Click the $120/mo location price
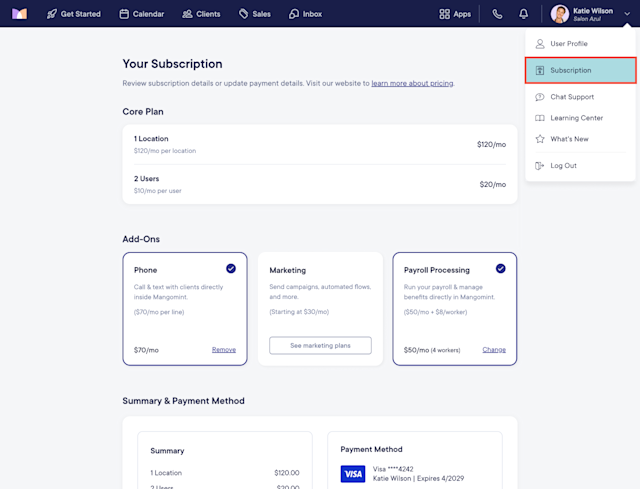The width and height of the screenshot is (640, 489). coord(491,144)
